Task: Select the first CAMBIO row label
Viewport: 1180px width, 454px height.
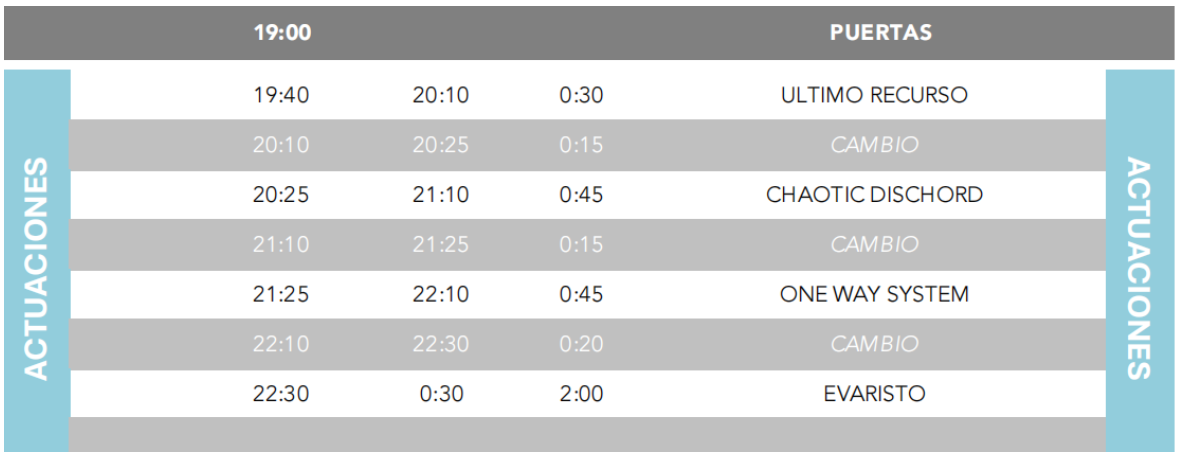Action: (x=874, y=145)
